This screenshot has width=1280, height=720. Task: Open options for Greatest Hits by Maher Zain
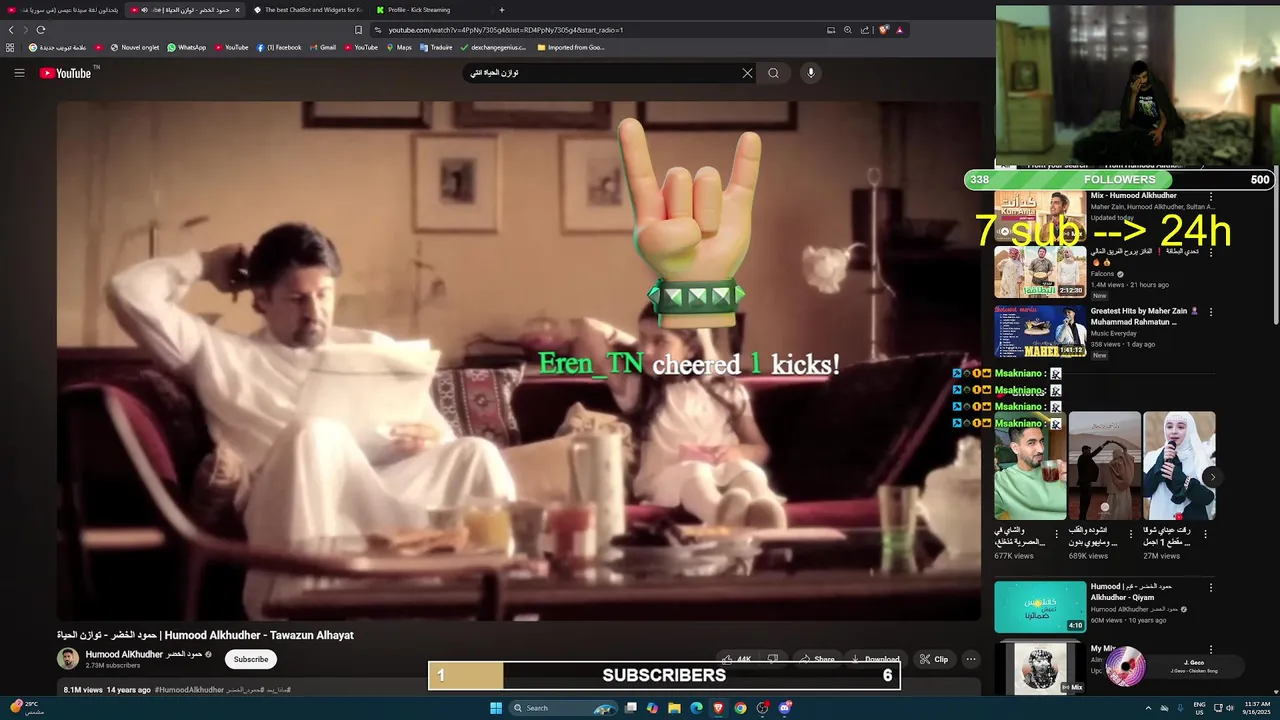pos(1211,312)
